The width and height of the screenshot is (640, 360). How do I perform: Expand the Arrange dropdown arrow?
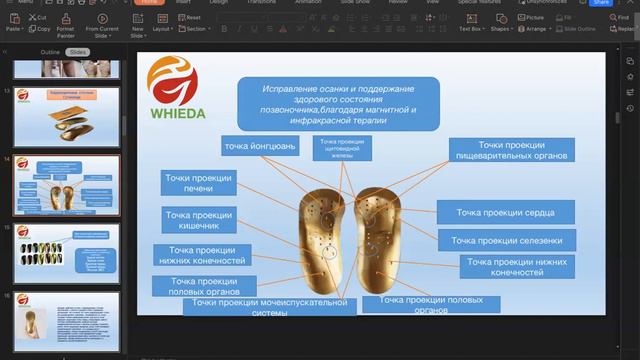point(550,29)
